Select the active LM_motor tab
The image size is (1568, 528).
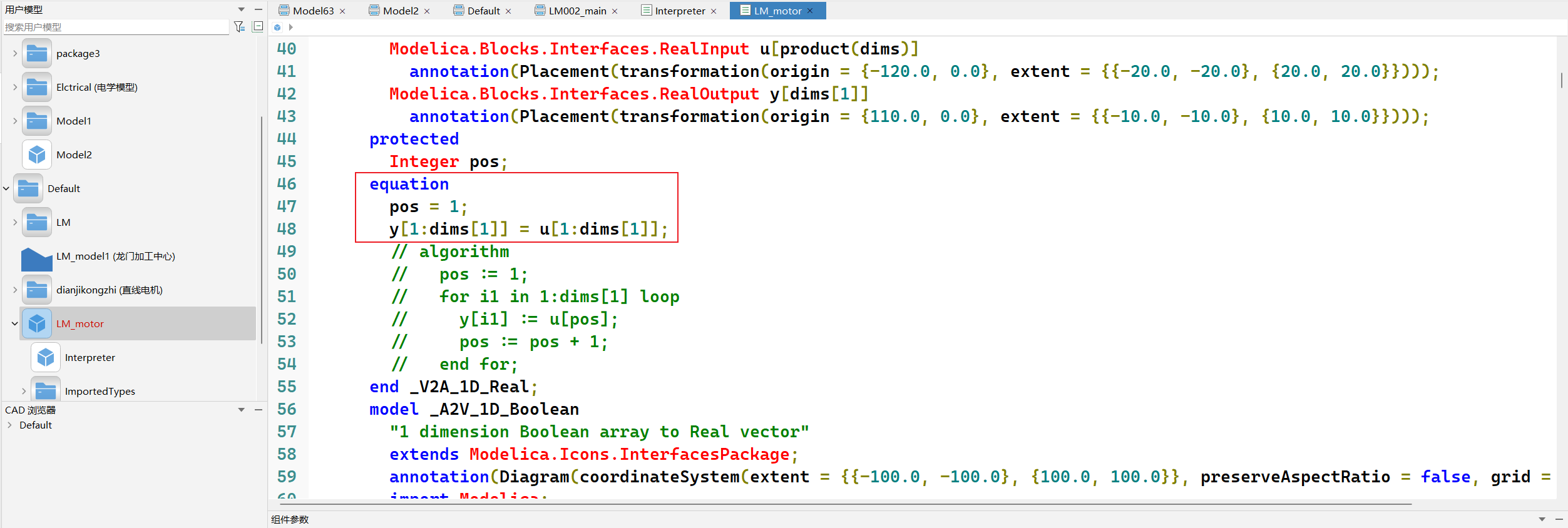[777, 11]
